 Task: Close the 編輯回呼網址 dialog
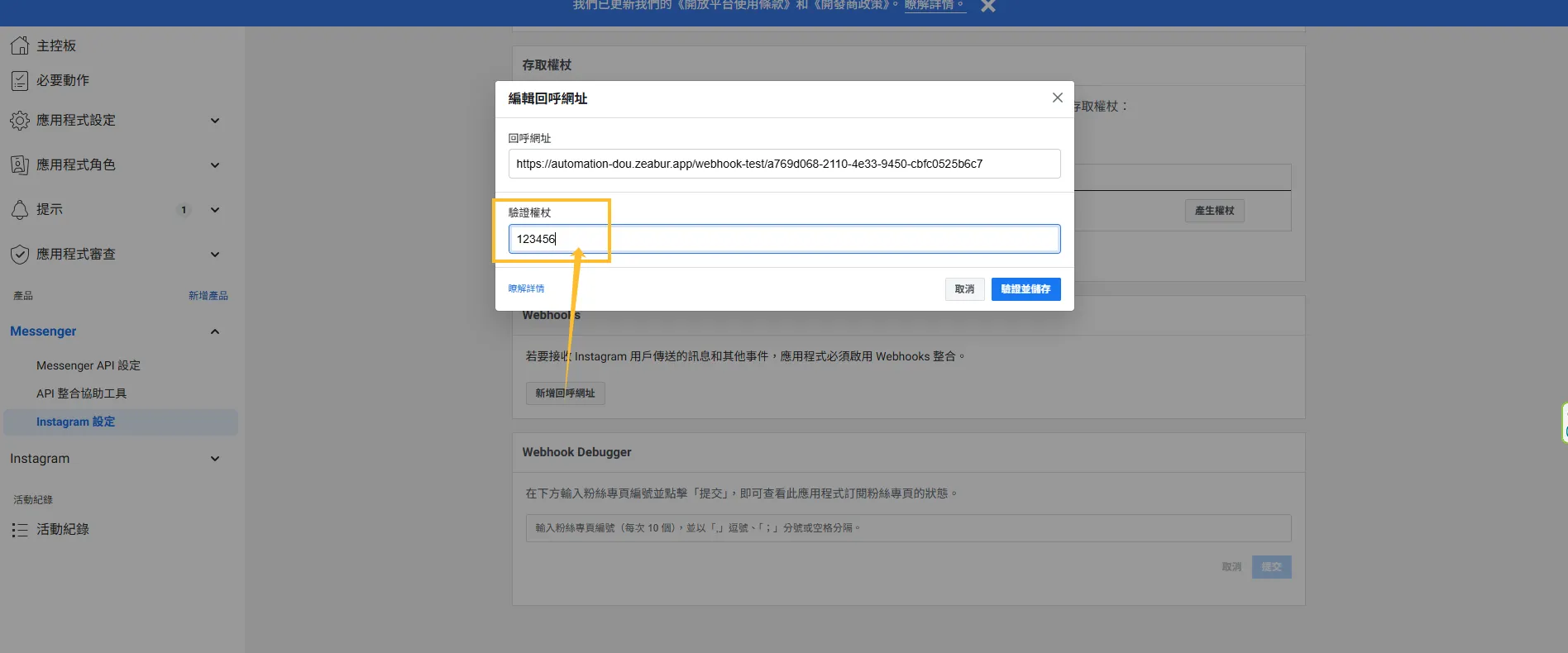point(1057,98)
